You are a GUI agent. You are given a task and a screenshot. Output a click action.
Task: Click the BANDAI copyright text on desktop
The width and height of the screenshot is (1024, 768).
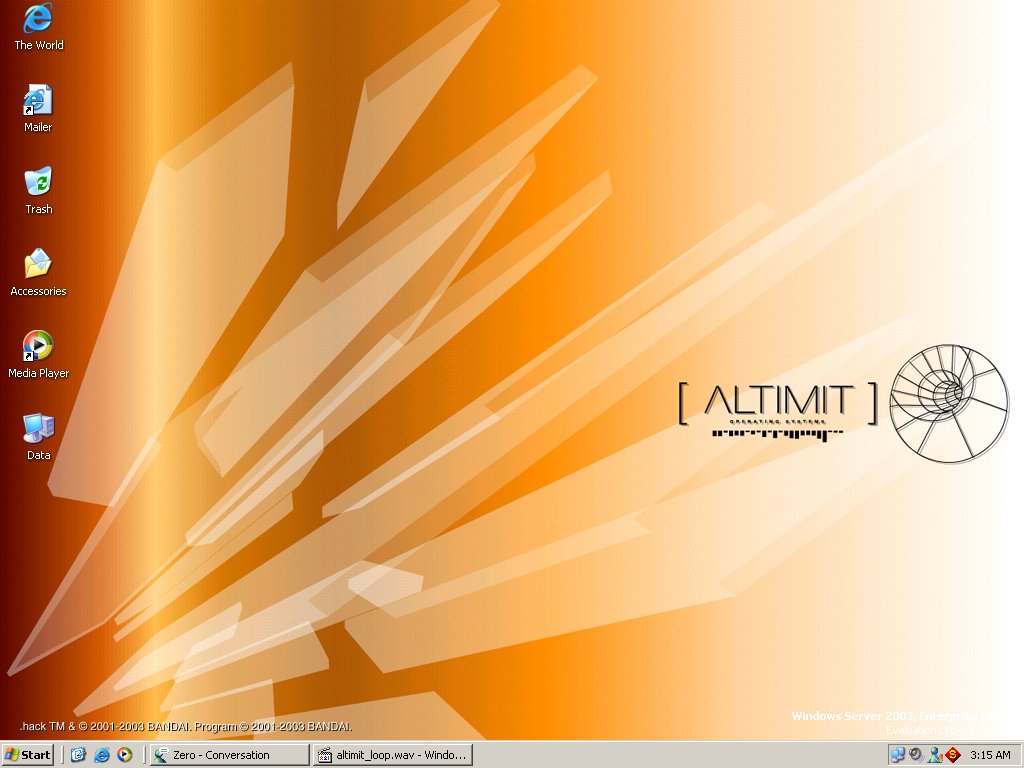click(x=186, y=727)
